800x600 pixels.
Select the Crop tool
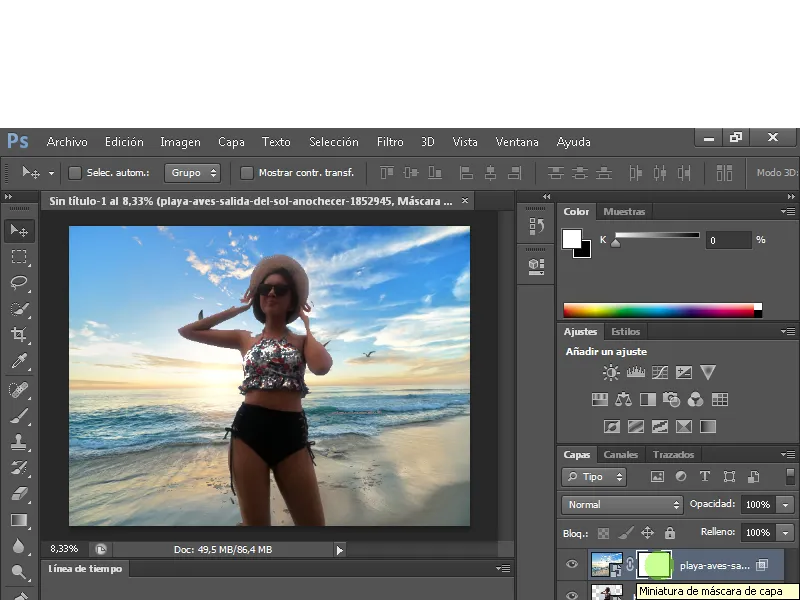point(19,335)
